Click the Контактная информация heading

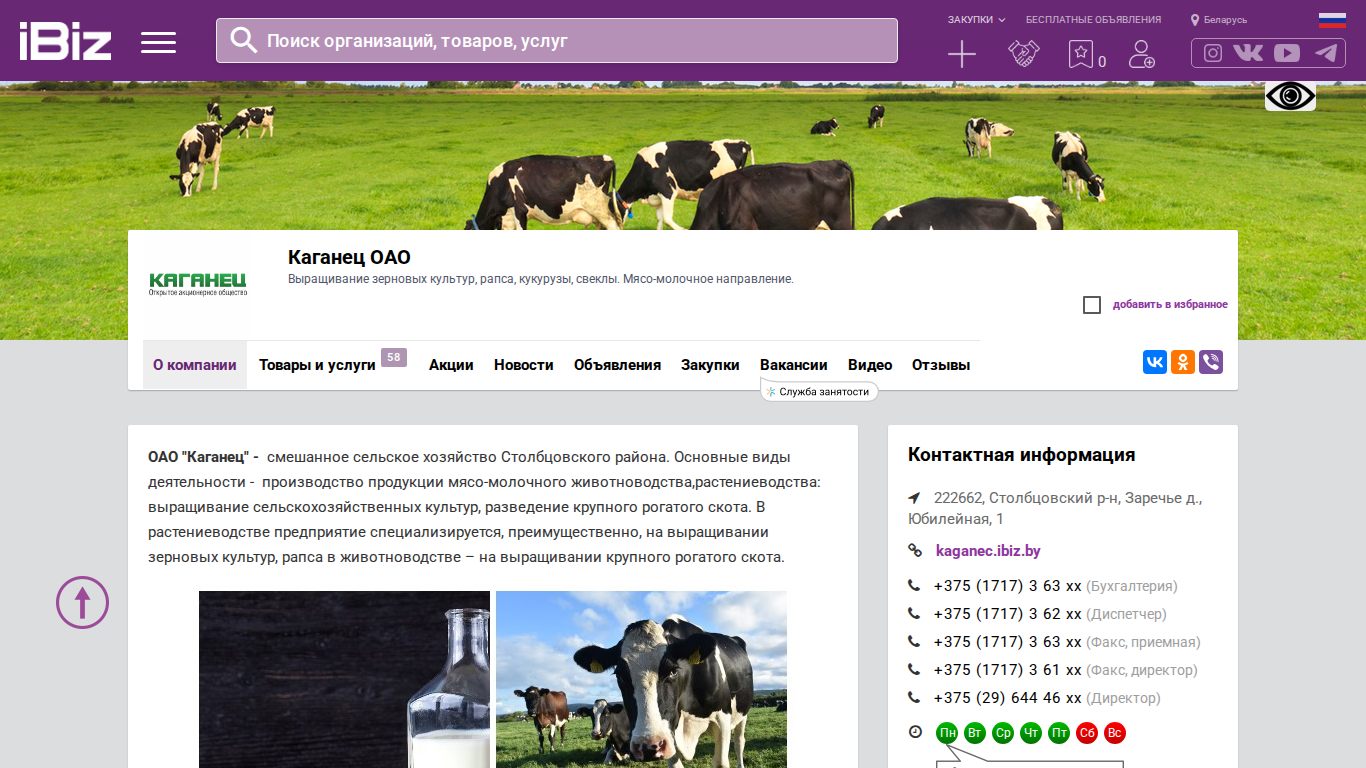tap(1021, 455)
